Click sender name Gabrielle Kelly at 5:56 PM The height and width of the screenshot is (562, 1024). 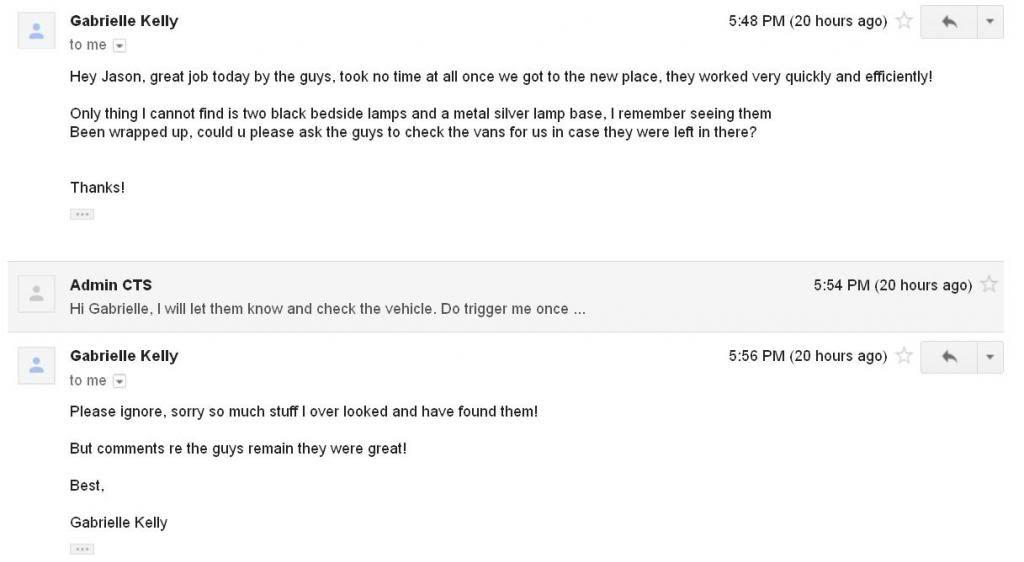tap(124, 356)
